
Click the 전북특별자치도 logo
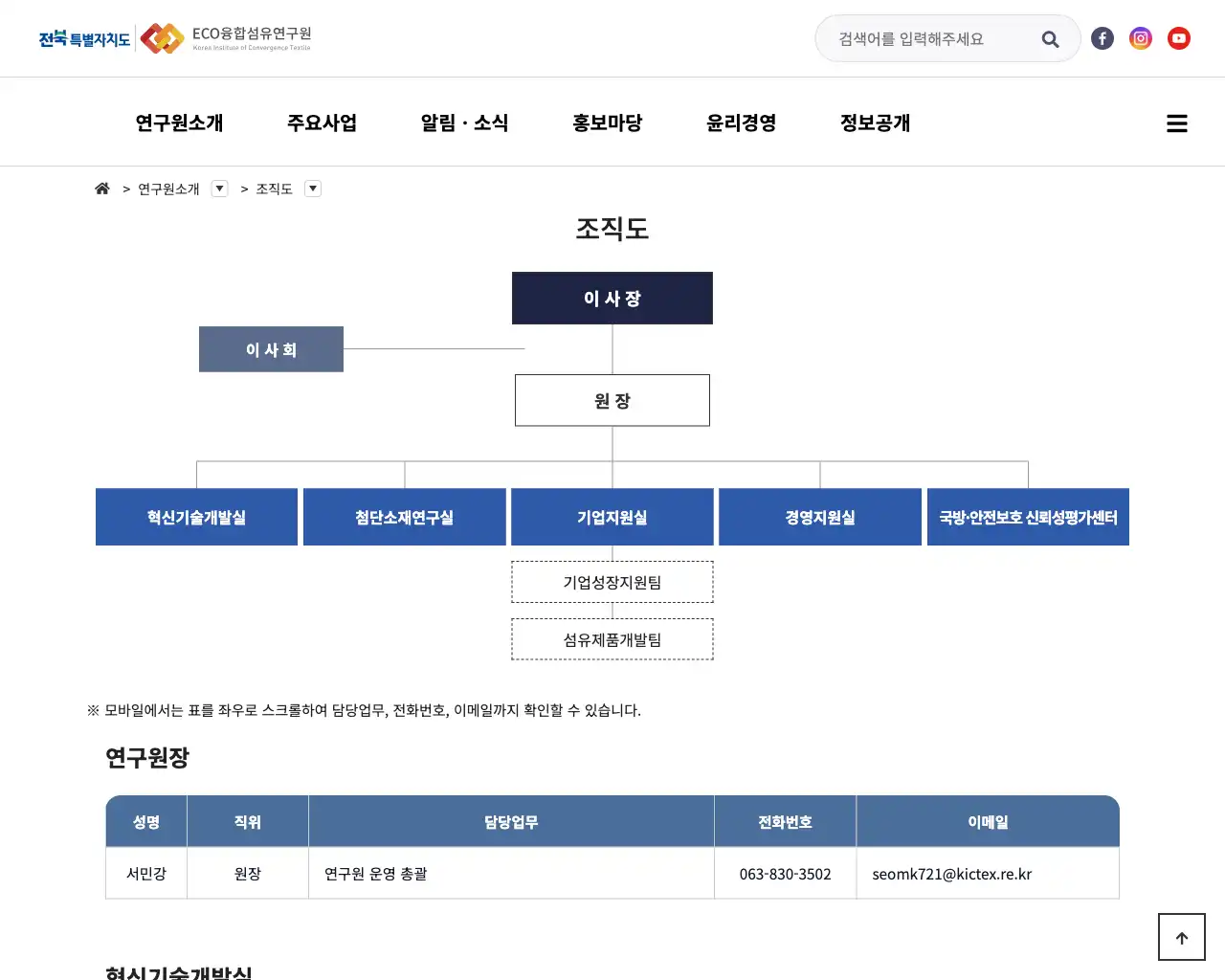click(x=84, y=38)
